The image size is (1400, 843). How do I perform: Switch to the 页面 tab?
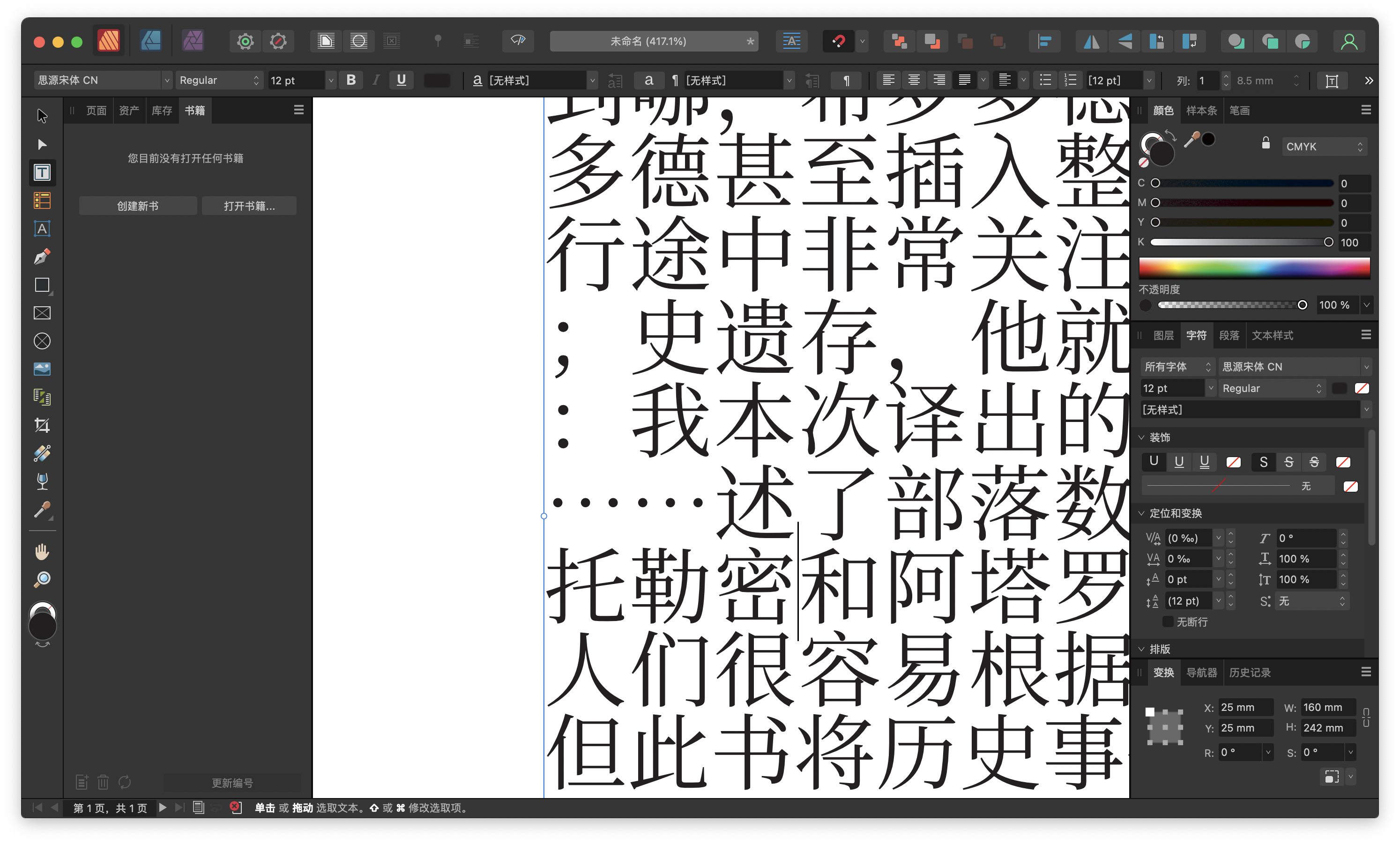(96, 110)
